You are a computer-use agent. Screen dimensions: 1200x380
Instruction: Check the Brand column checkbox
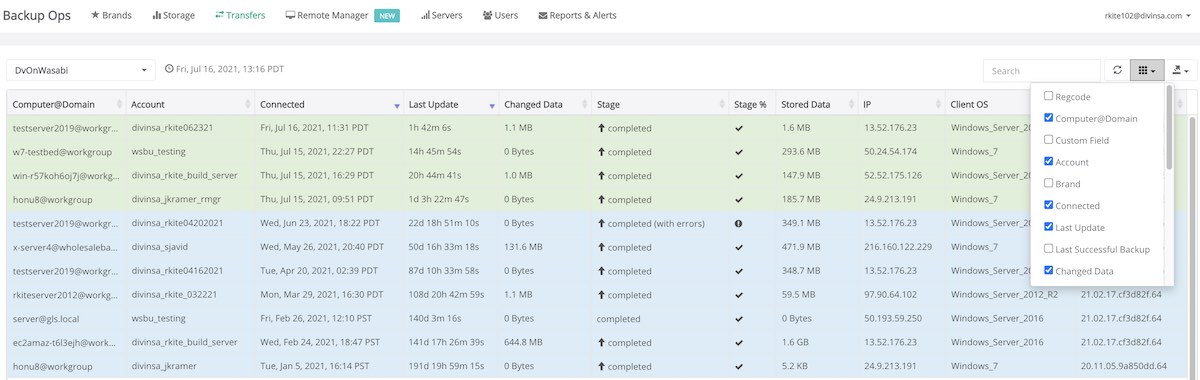(1048, 183)
